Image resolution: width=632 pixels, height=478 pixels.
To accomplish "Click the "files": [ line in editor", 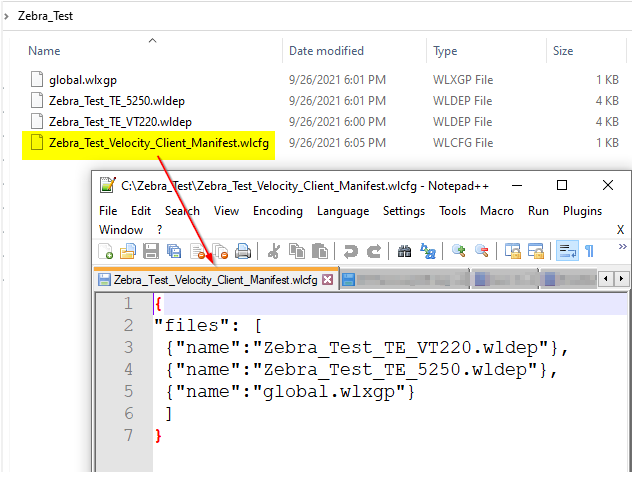I will pyautogui.click(x=208, y=326).
